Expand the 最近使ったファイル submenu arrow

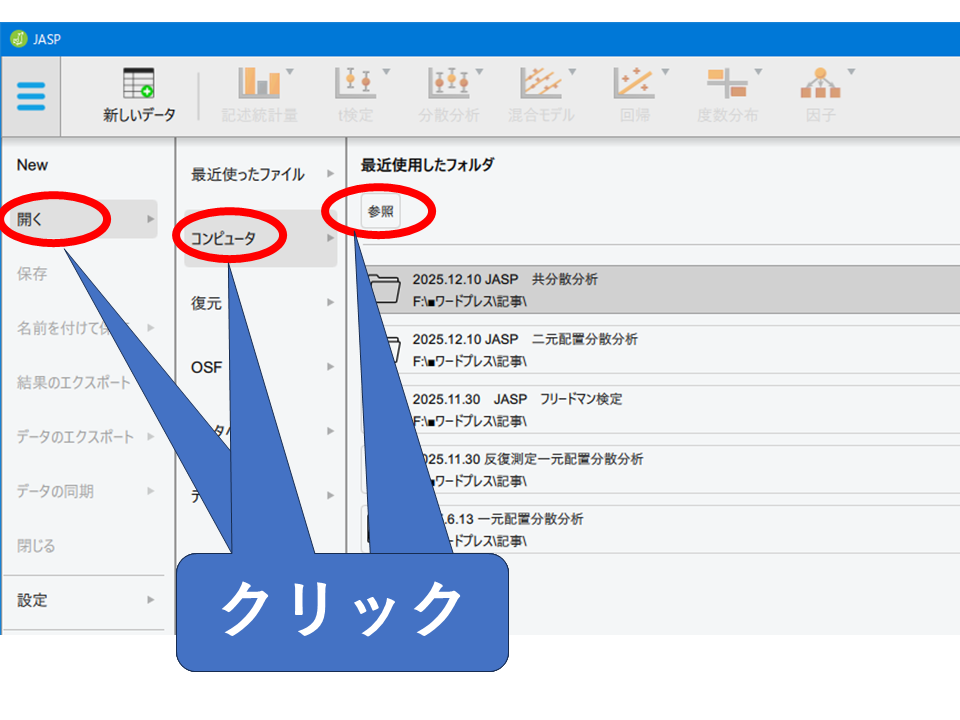(x=330, y=174)
